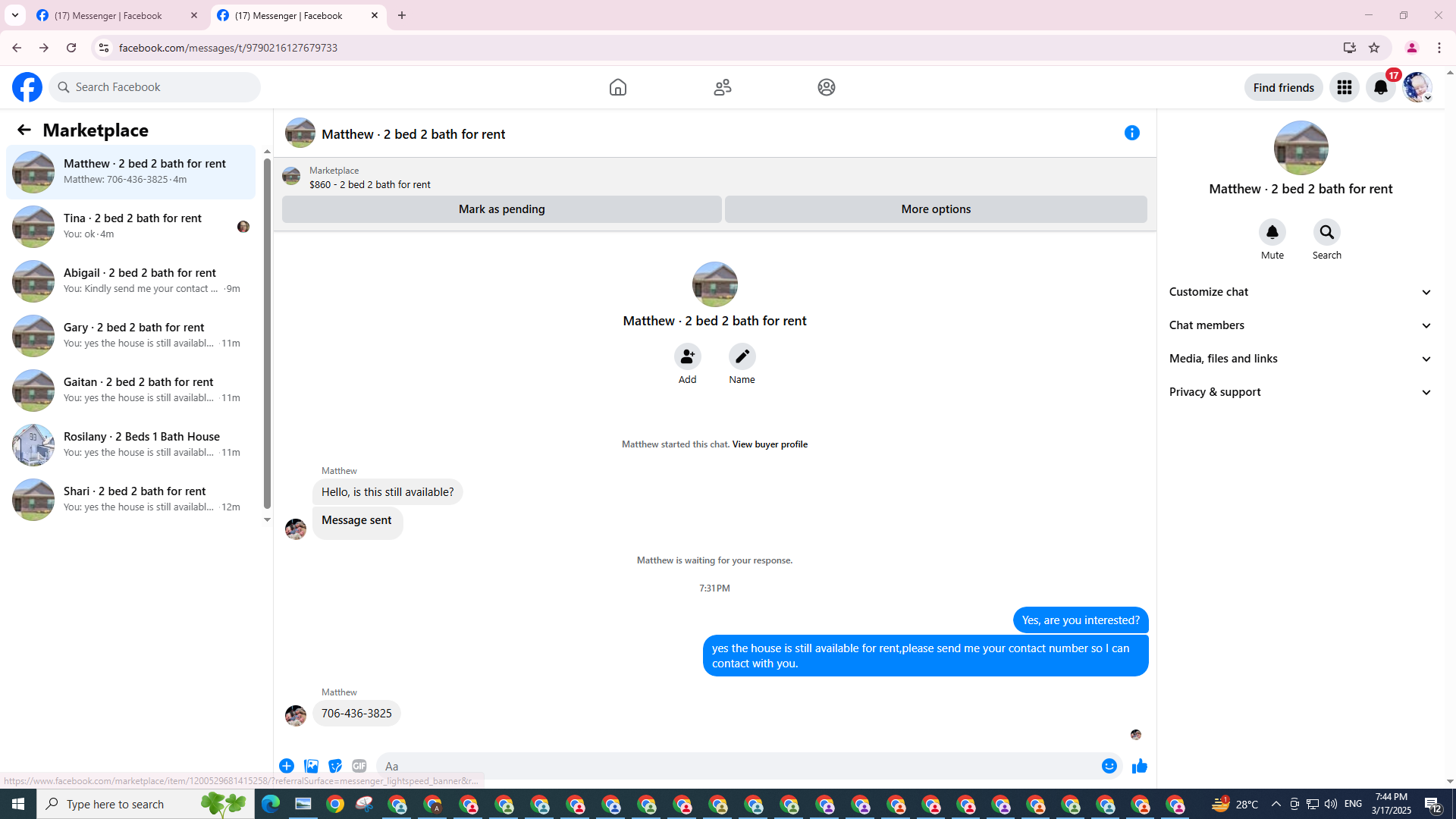Open Gaitan's 2 bed 2 bath conversation
Image resolution: width=1456 pixels, height=819 pixels.
point(131,390)
